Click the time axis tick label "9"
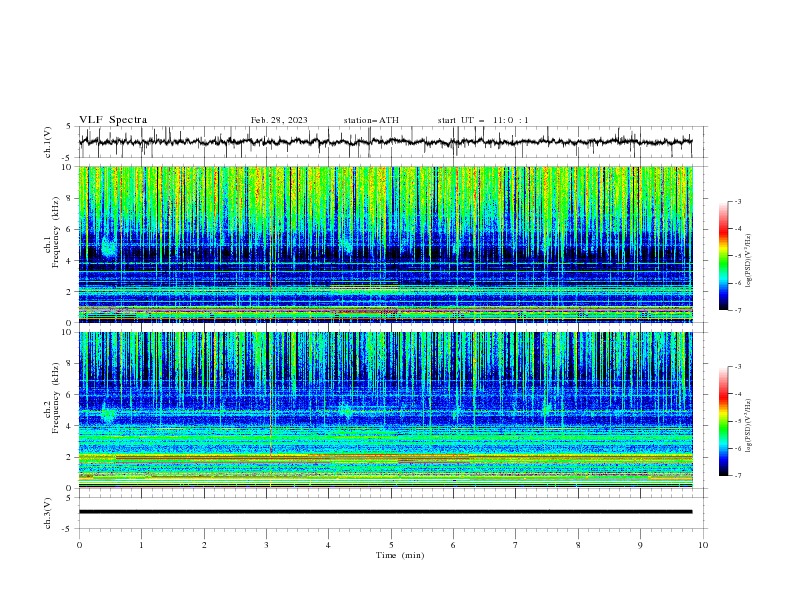792x612 pixels. (x=640, y=545)
